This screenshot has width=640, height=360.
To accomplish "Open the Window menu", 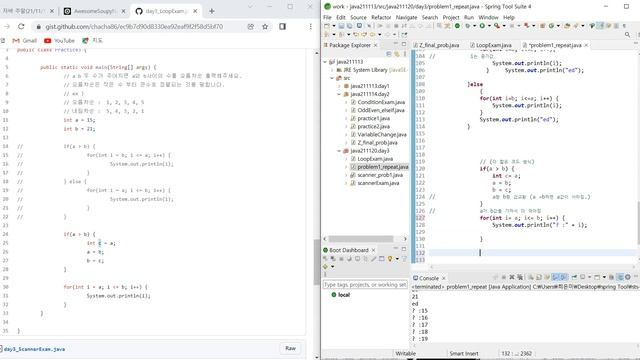I will 488,18.
